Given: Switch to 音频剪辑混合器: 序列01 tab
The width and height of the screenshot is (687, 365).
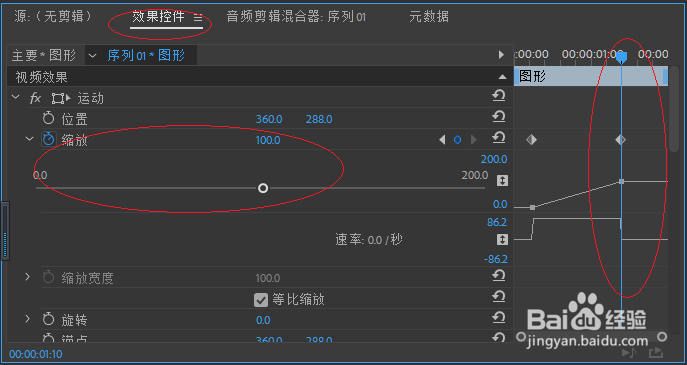Looking at the screenshot, I should tap(296, 17).
